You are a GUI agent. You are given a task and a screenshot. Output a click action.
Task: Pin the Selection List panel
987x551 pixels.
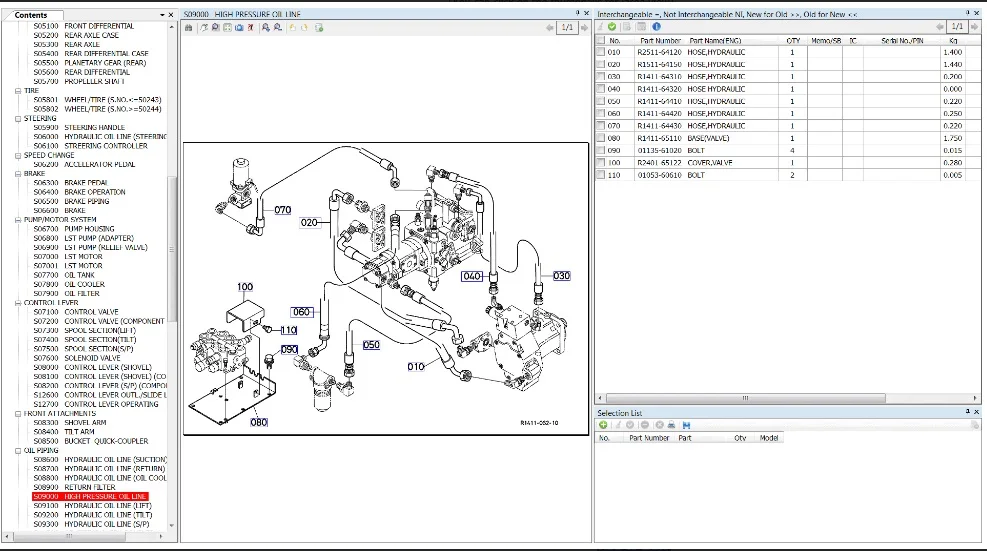point(968,412)
